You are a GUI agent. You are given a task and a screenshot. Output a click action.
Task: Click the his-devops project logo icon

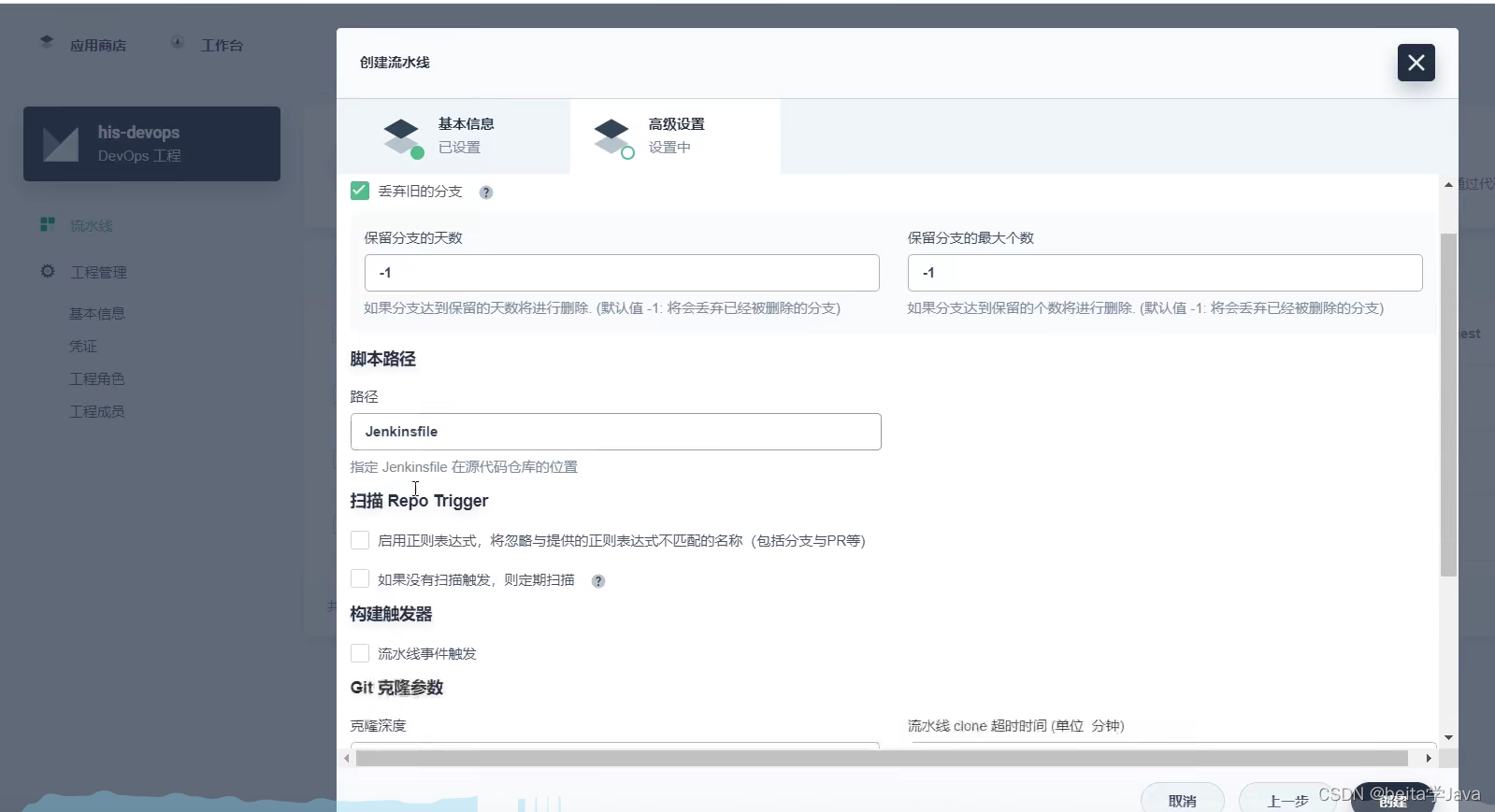coord(61,144)
